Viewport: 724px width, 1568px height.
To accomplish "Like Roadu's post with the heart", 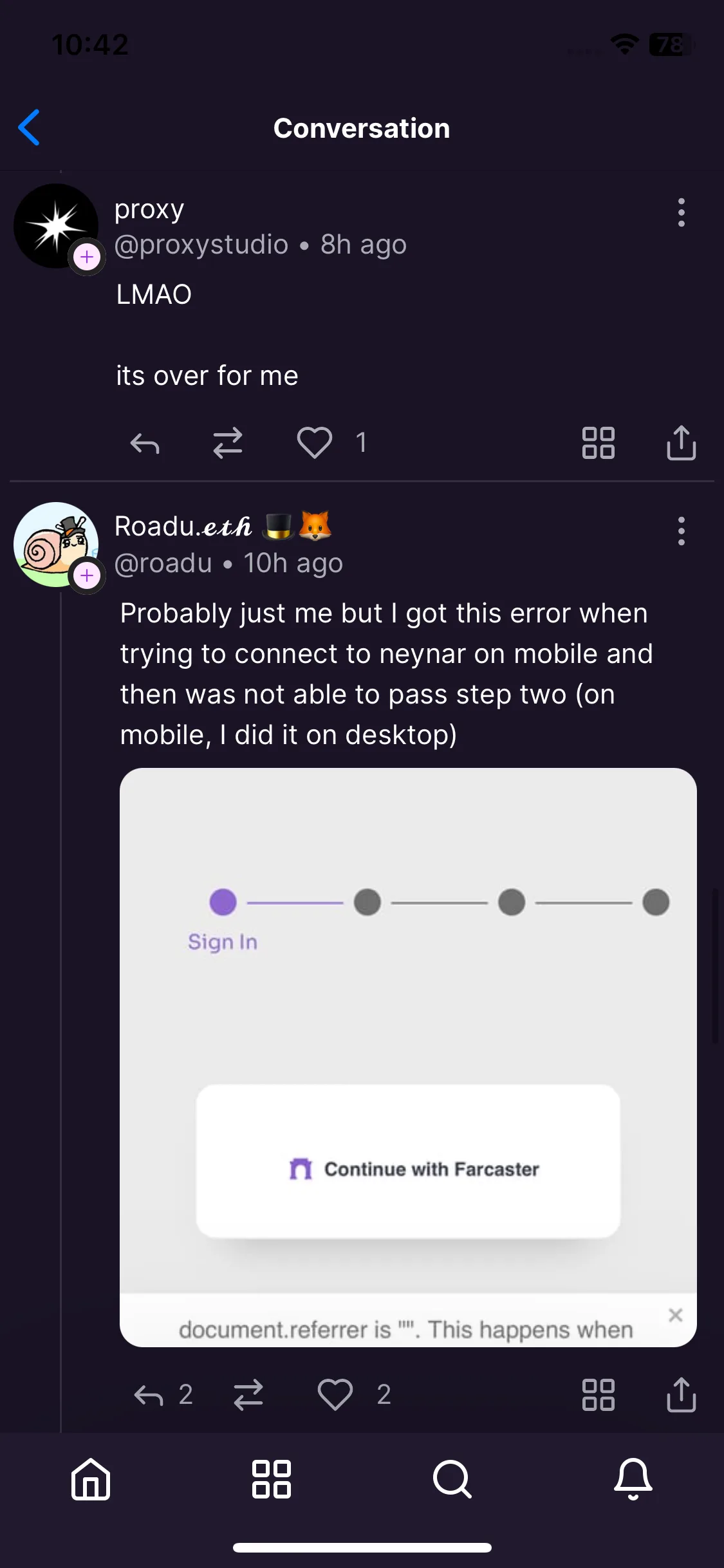I will click(x=335, y=1395).
